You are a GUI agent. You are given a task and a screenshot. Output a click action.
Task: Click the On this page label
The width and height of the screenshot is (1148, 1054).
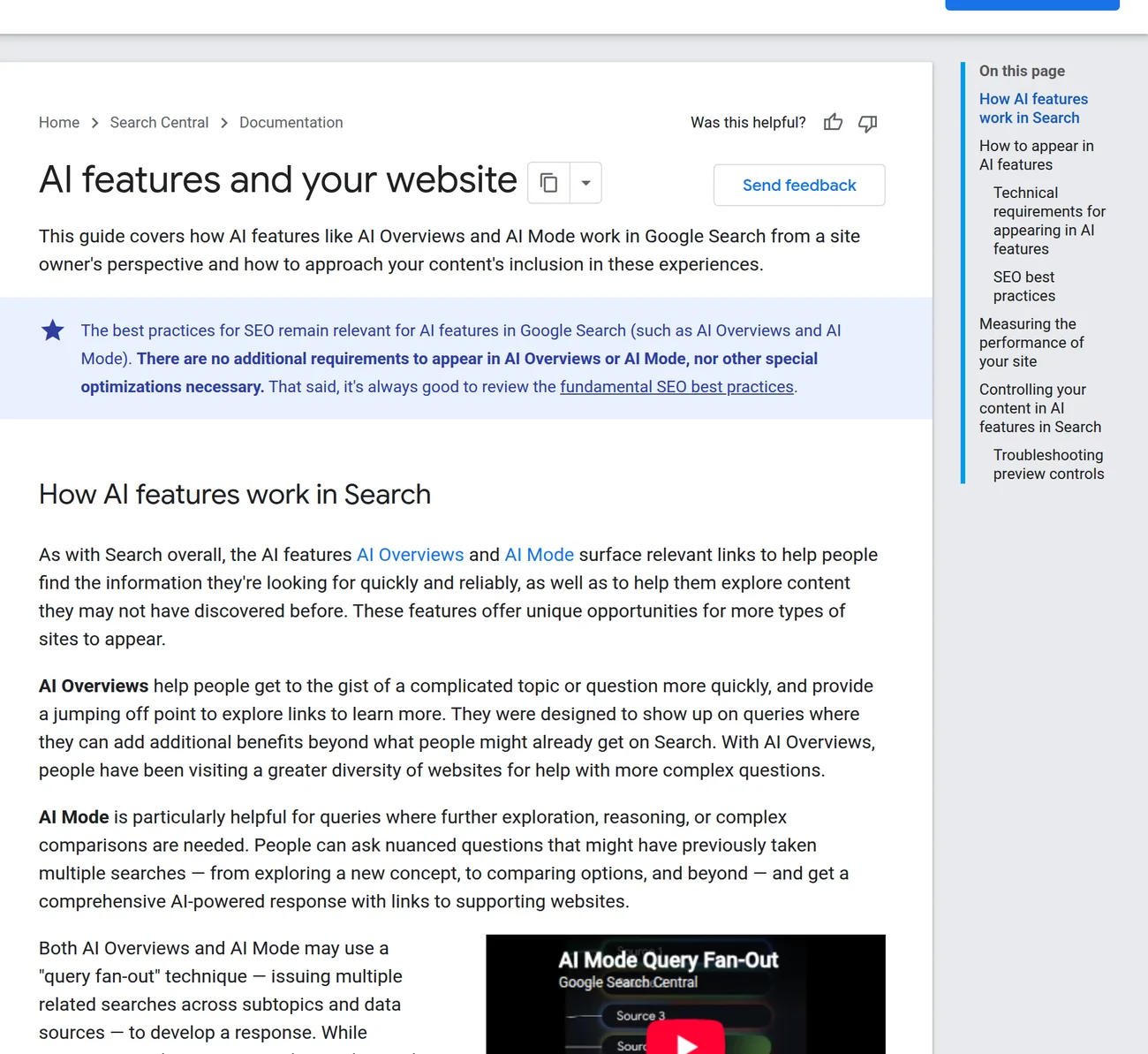point(1022,72)
